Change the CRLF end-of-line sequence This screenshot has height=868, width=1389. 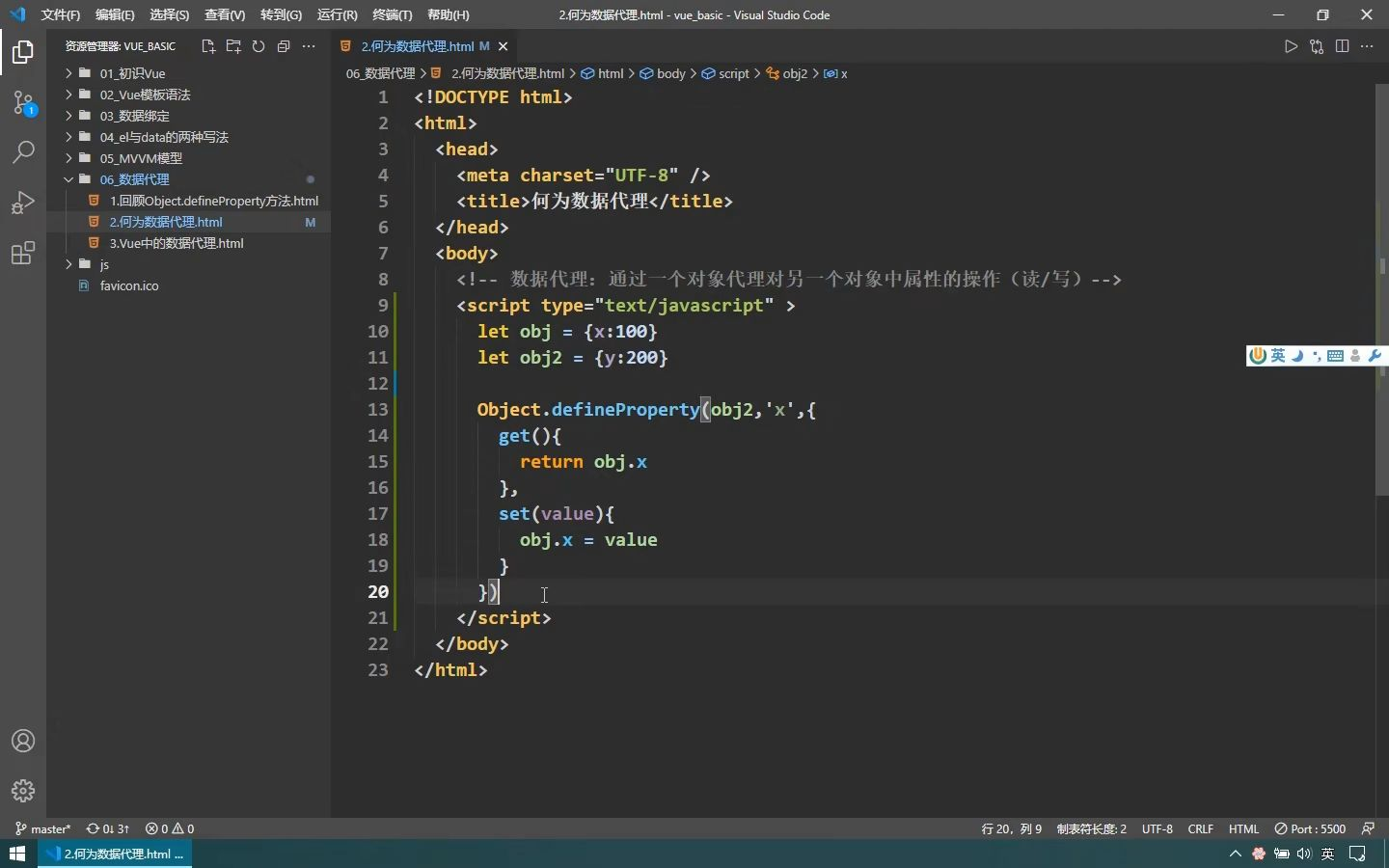click(x=1201, y=828)
